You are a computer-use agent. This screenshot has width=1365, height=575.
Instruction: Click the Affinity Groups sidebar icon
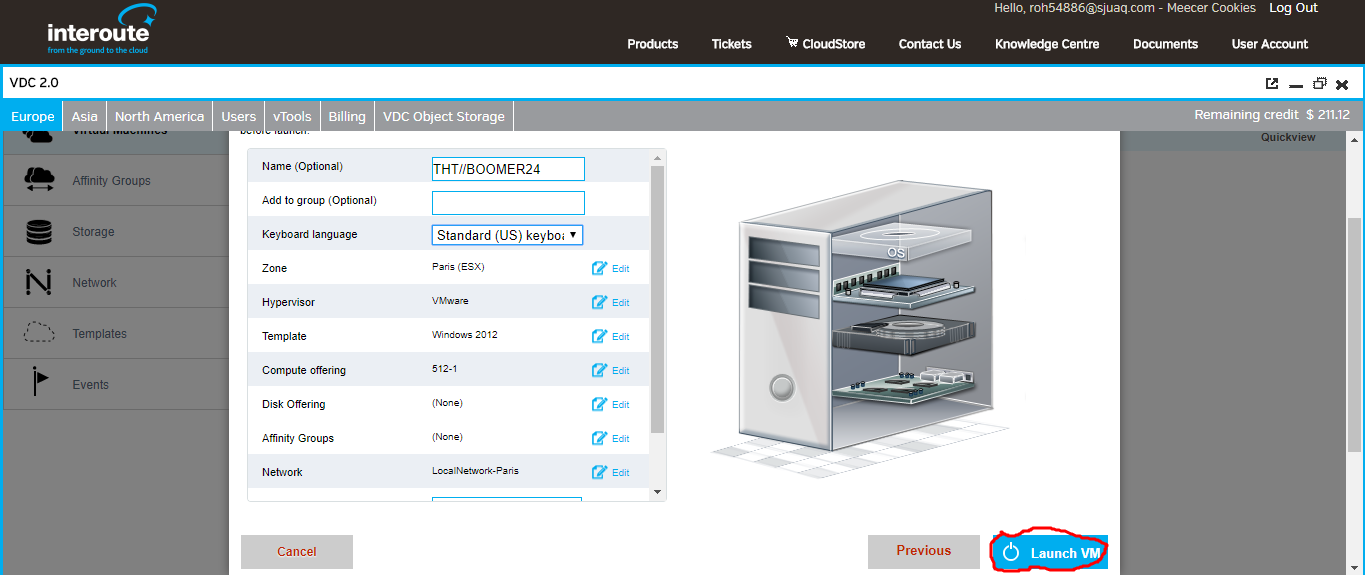[x=39, y=180]
